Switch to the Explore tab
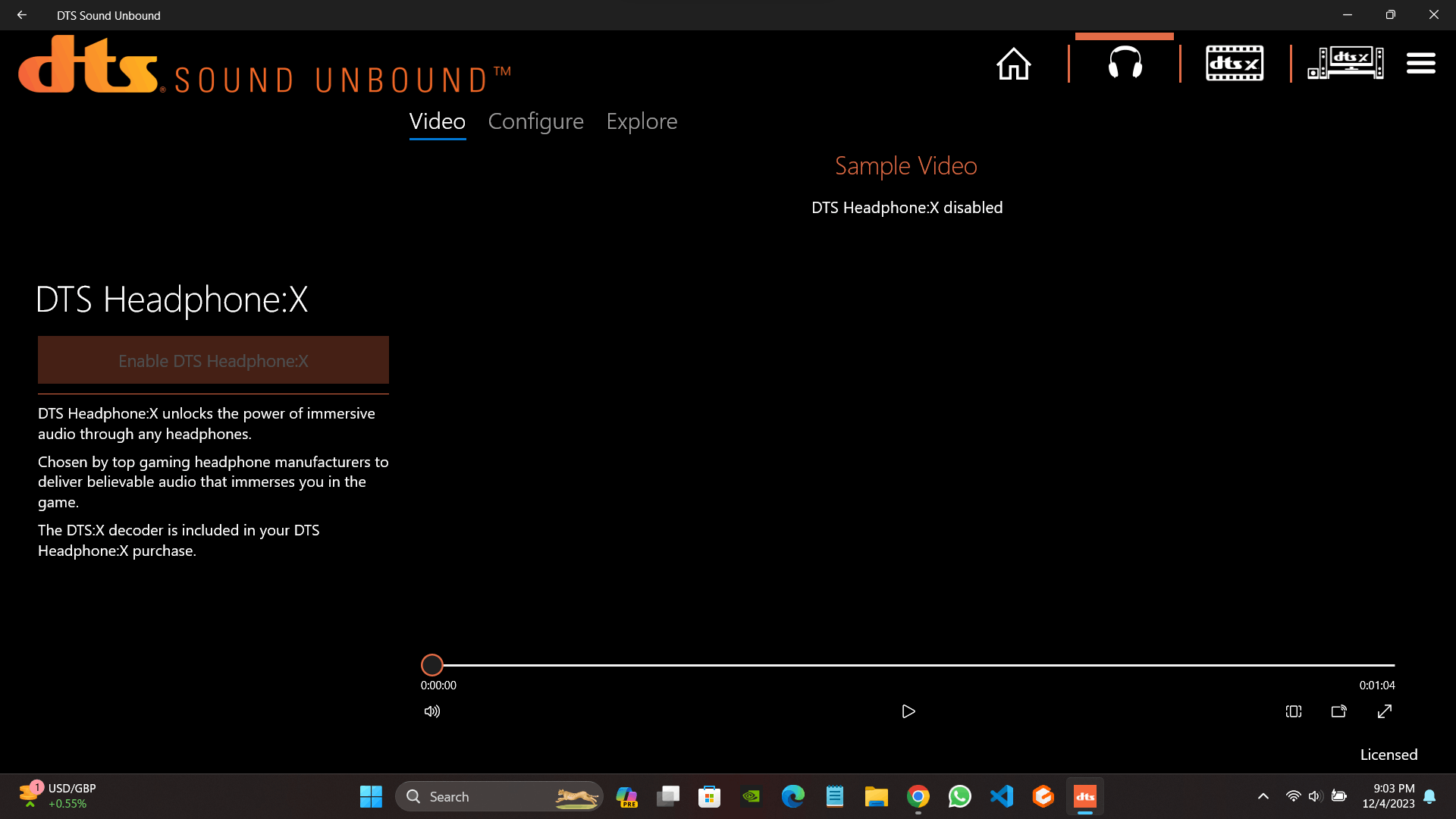The height and width of the screenshot is (819, 1456). click(642, 121)
